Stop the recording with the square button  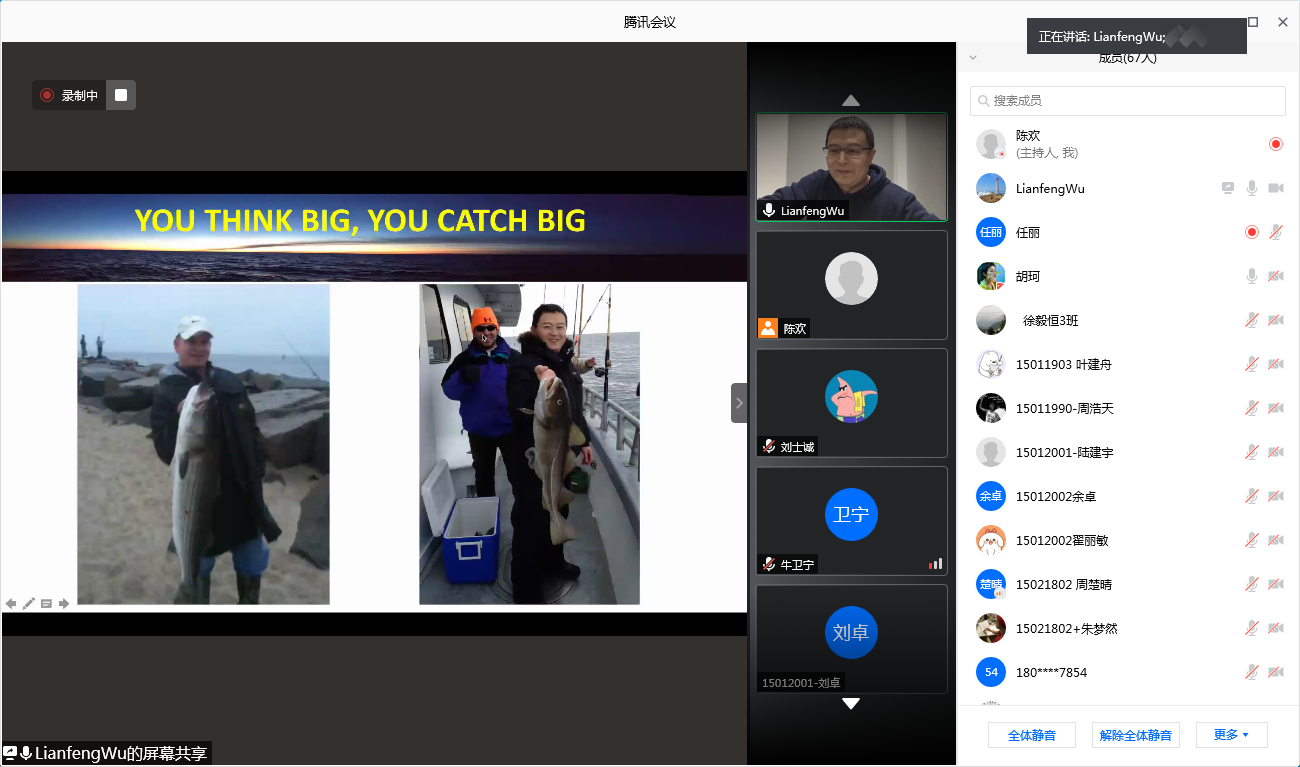tap(121, 95)
